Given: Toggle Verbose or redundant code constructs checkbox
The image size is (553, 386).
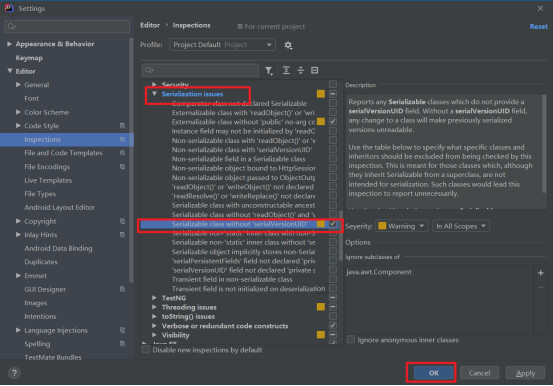Looking at the screenshot, I should (x=333, y=326).
